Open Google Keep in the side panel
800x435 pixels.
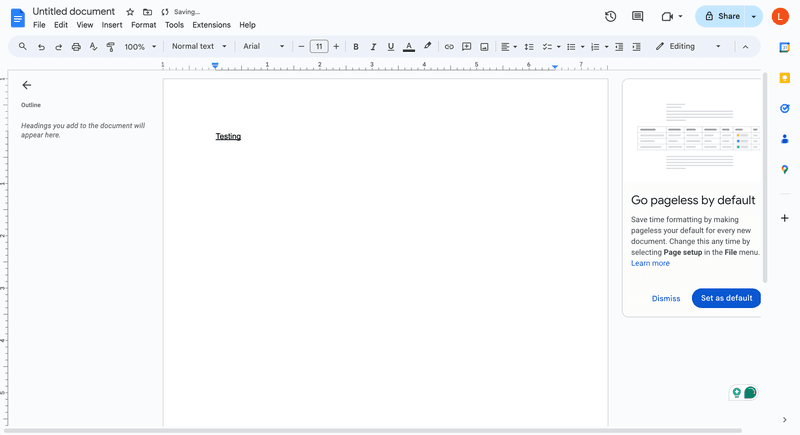tap(785, 78)
